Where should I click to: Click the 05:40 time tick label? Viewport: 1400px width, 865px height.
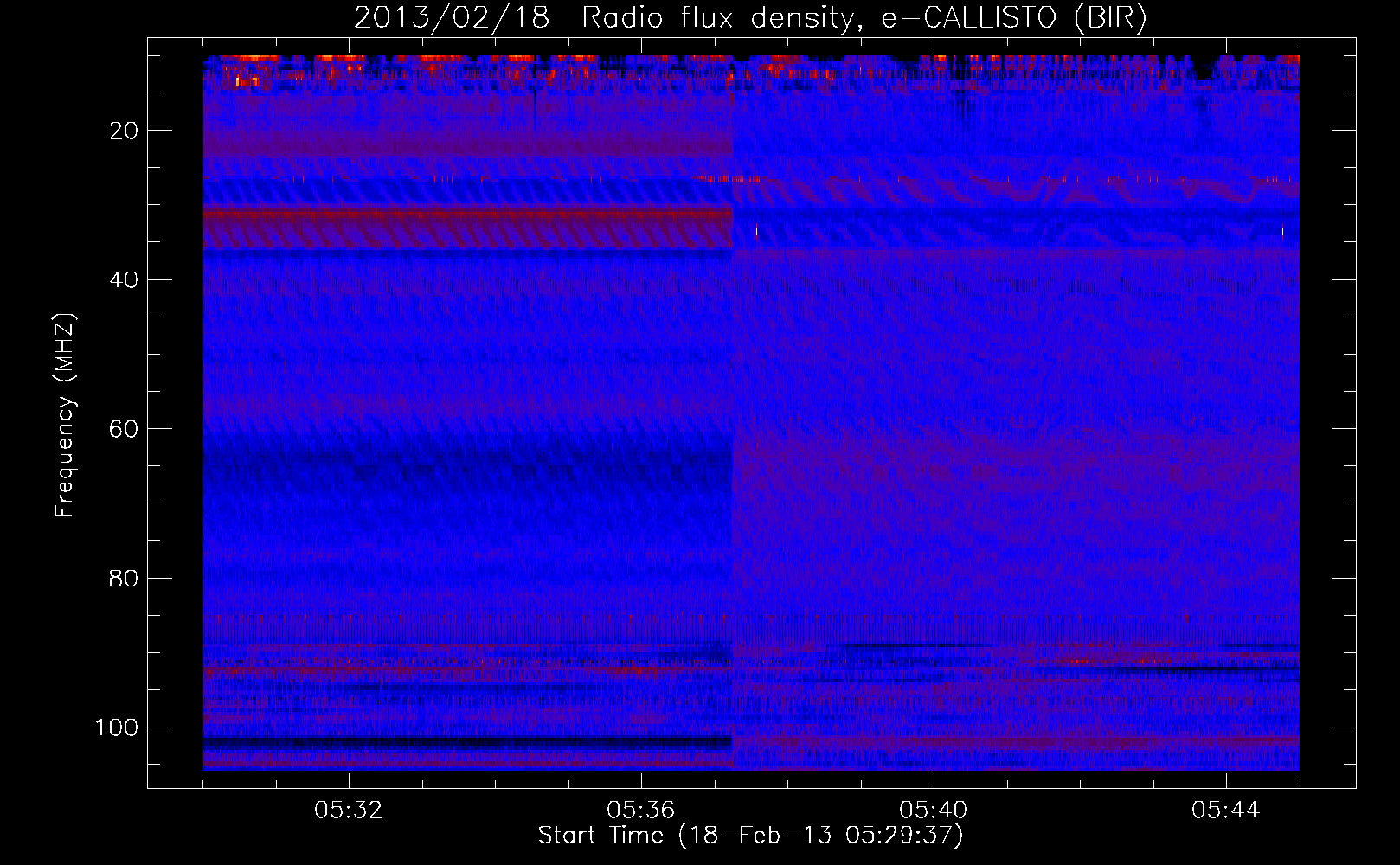point(934,811)
